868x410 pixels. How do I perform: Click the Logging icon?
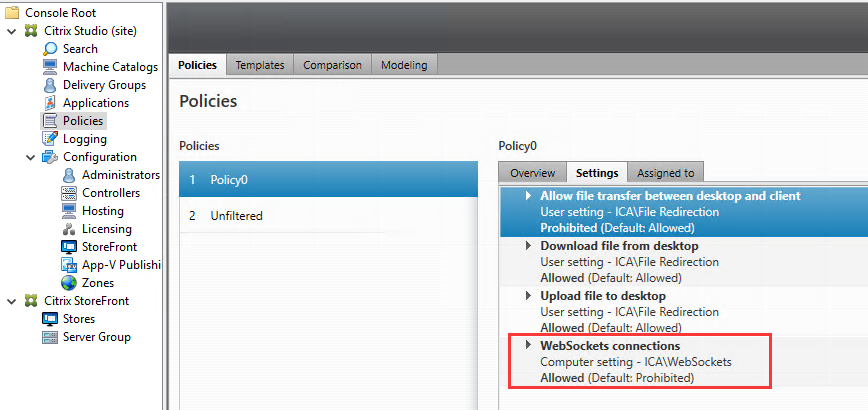click(50, 139)
